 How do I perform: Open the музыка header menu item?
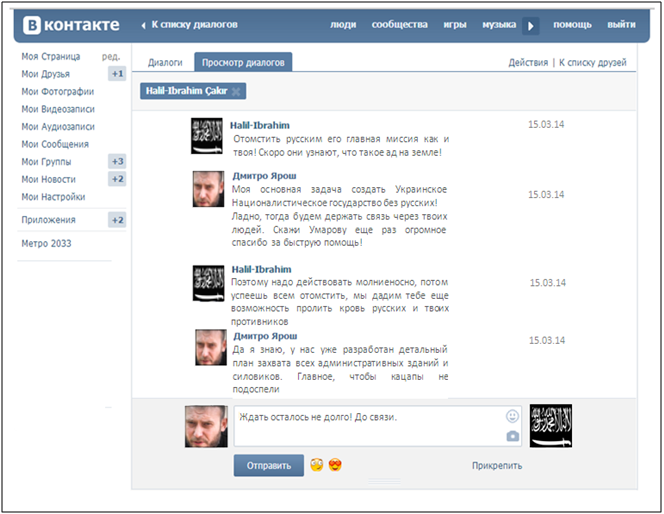tap(499, 24)
